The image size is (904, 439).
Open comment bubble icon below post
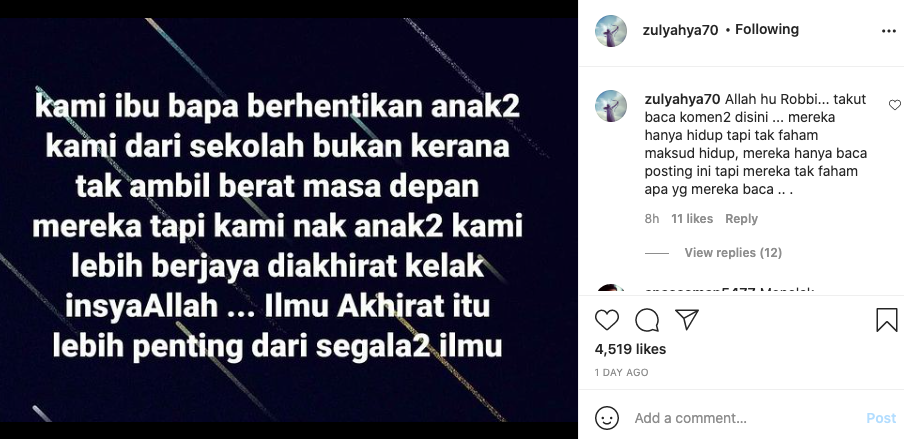pos(647,320)
